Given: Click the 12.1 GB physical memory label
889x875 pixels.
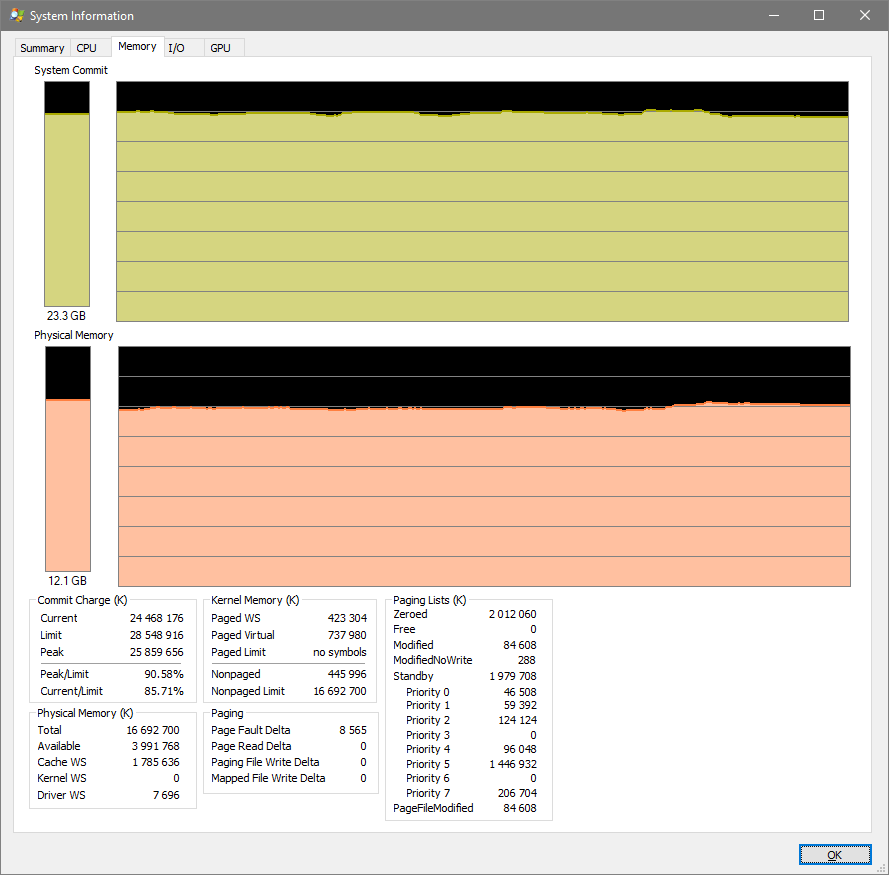Looking at the screenshot, I should pos(67,581).
